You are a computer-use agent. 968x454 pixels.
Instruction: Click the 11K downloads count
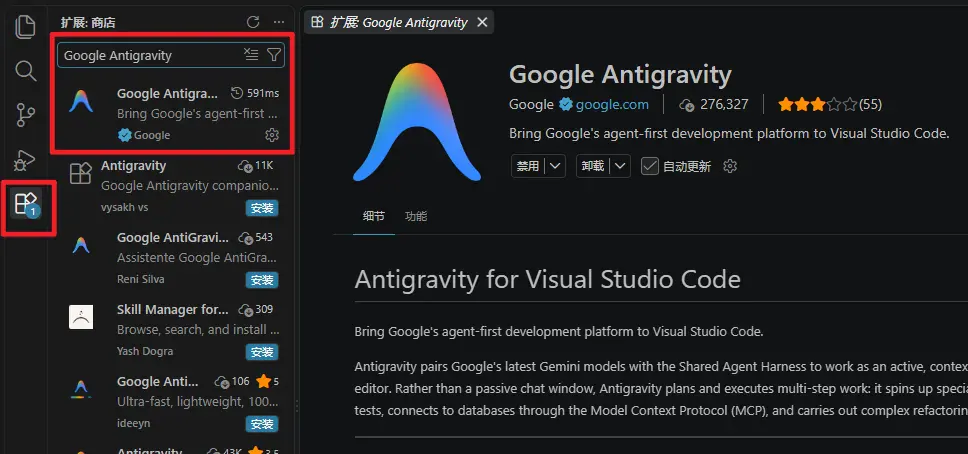click(x=255, y=166)
